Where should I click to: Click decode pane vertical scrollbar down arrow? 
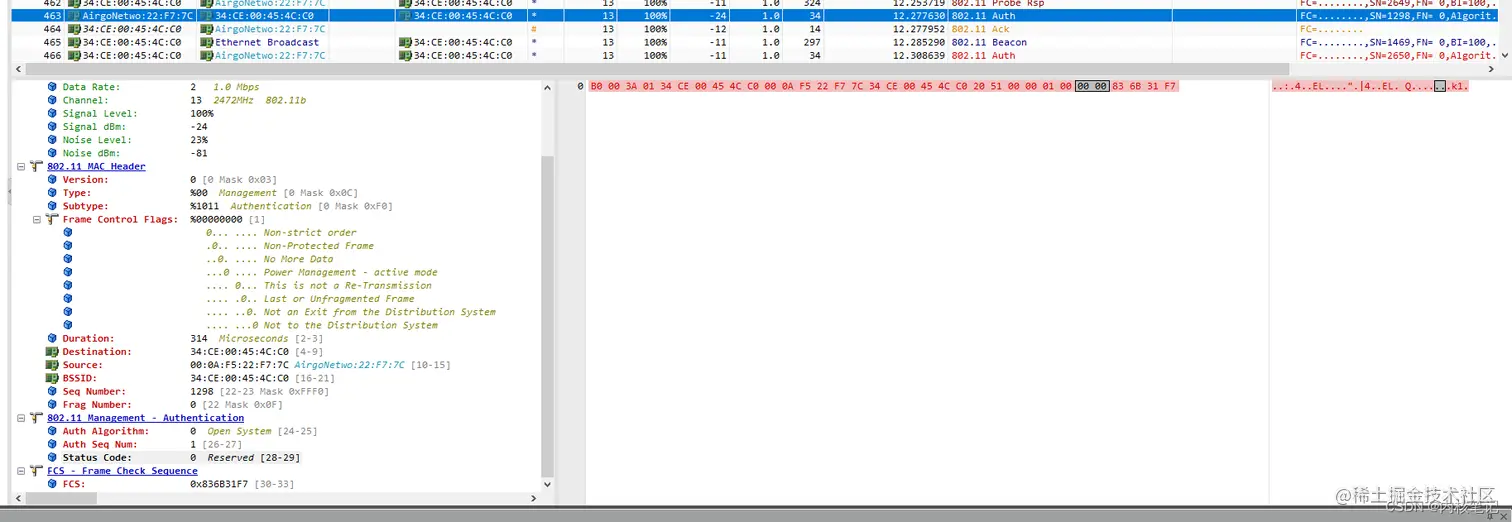coord(546,485)
